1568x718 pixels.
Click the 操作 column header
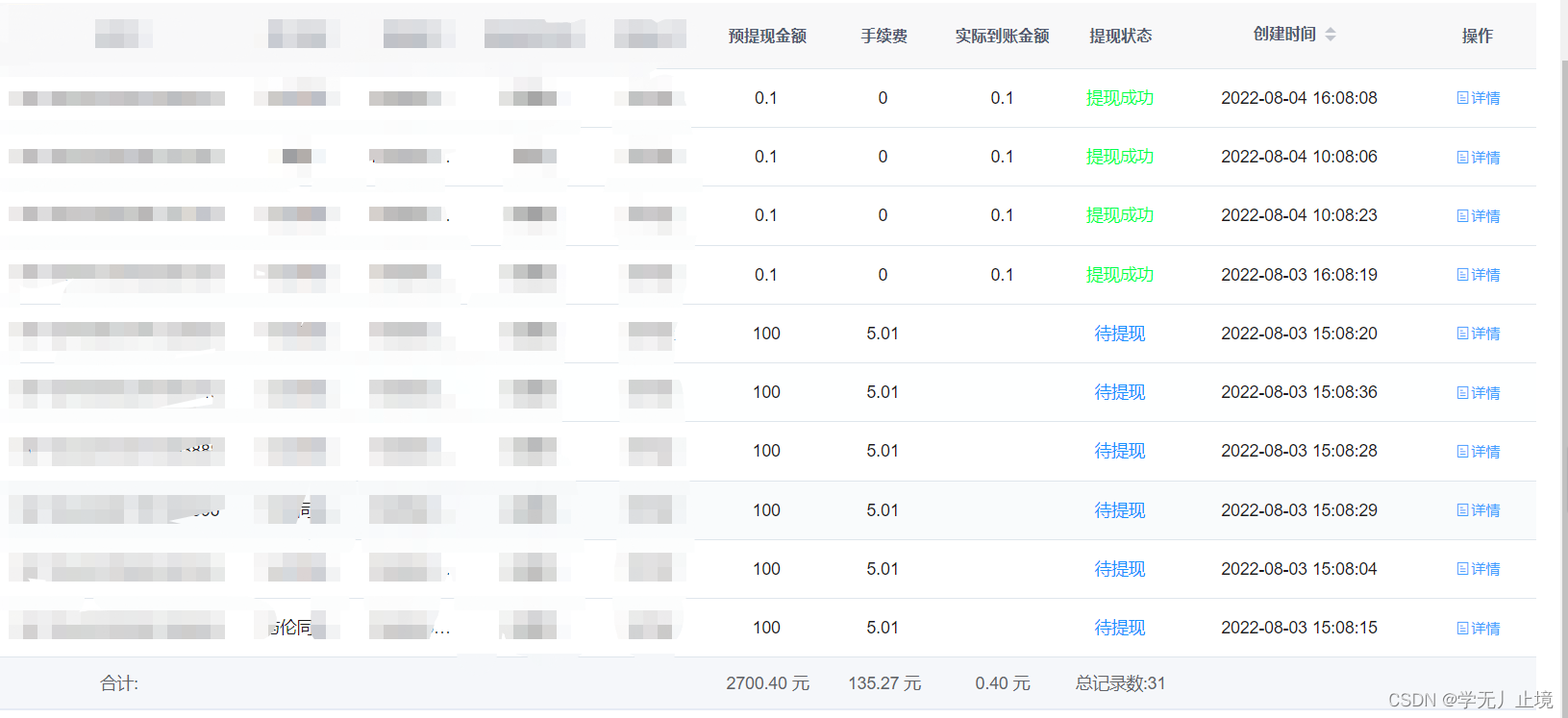pyautogui.click(x=1478, y=37)
